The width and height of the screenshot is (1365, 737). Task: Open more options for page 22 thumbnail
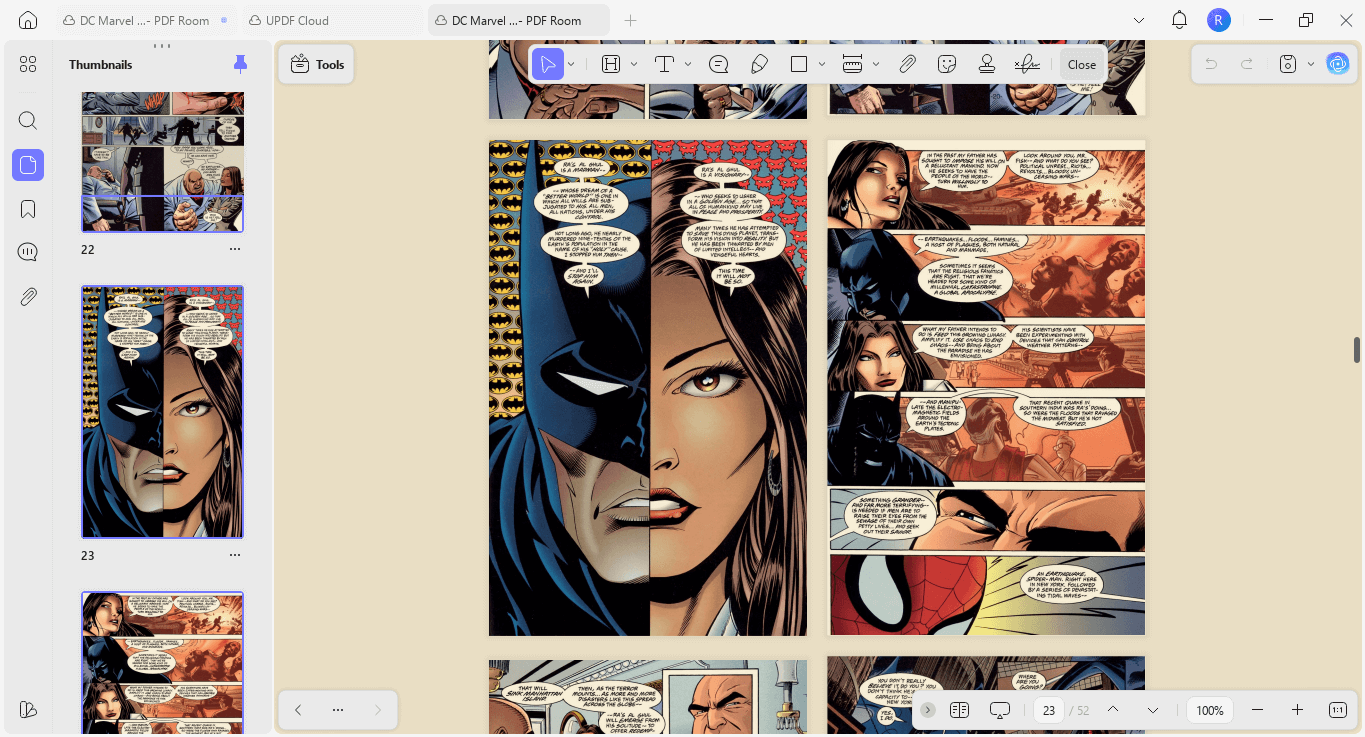tap(235, 249)
